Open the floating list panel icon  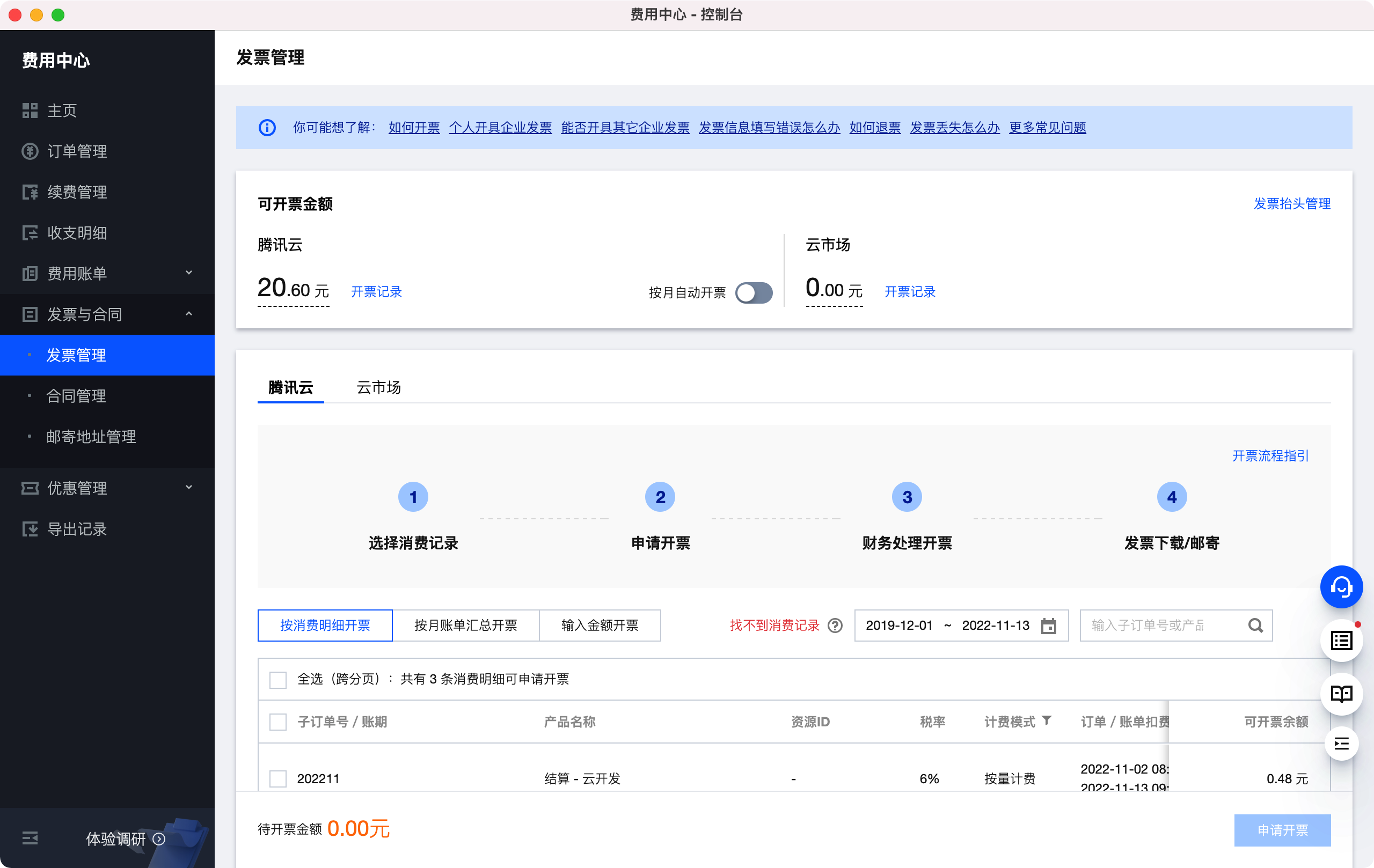[x=1341, y=641]
